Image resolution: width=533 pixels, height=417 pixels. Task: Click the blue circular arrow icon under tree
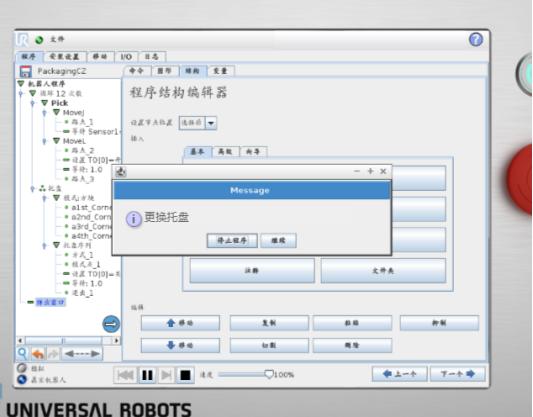pyautogui.click(x=111, y=324)
